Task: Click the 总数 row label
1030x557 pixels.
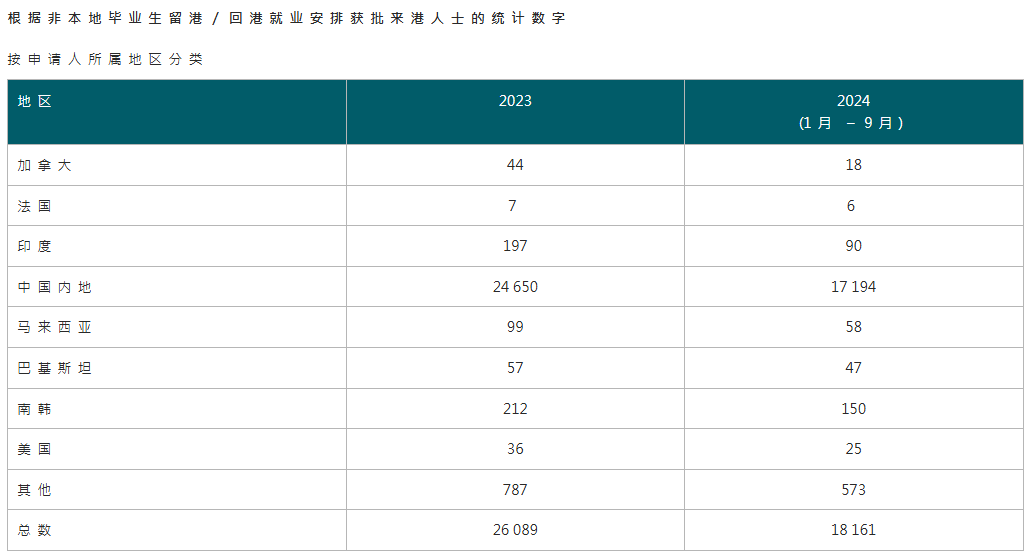Action: pos(35,530)
